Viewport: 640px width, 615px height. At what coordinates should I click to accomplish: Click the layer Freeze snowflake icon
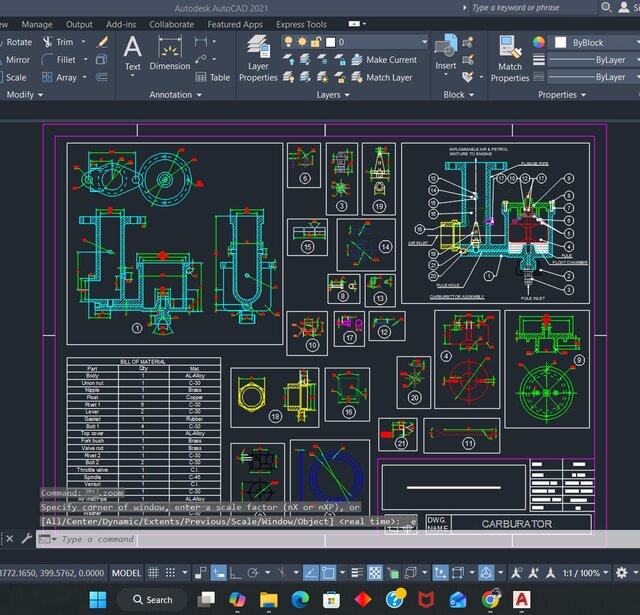click(322, 60)
